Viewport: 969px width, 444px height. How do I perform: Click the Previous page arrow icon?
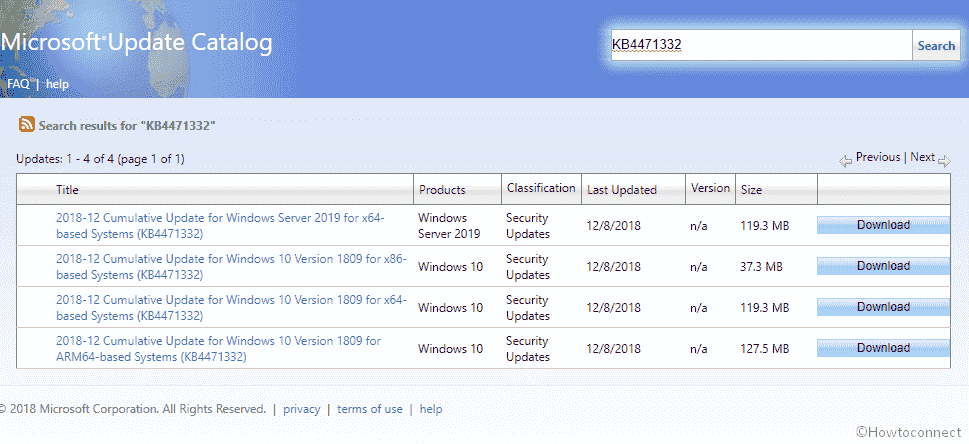click(x=846, y=161)
